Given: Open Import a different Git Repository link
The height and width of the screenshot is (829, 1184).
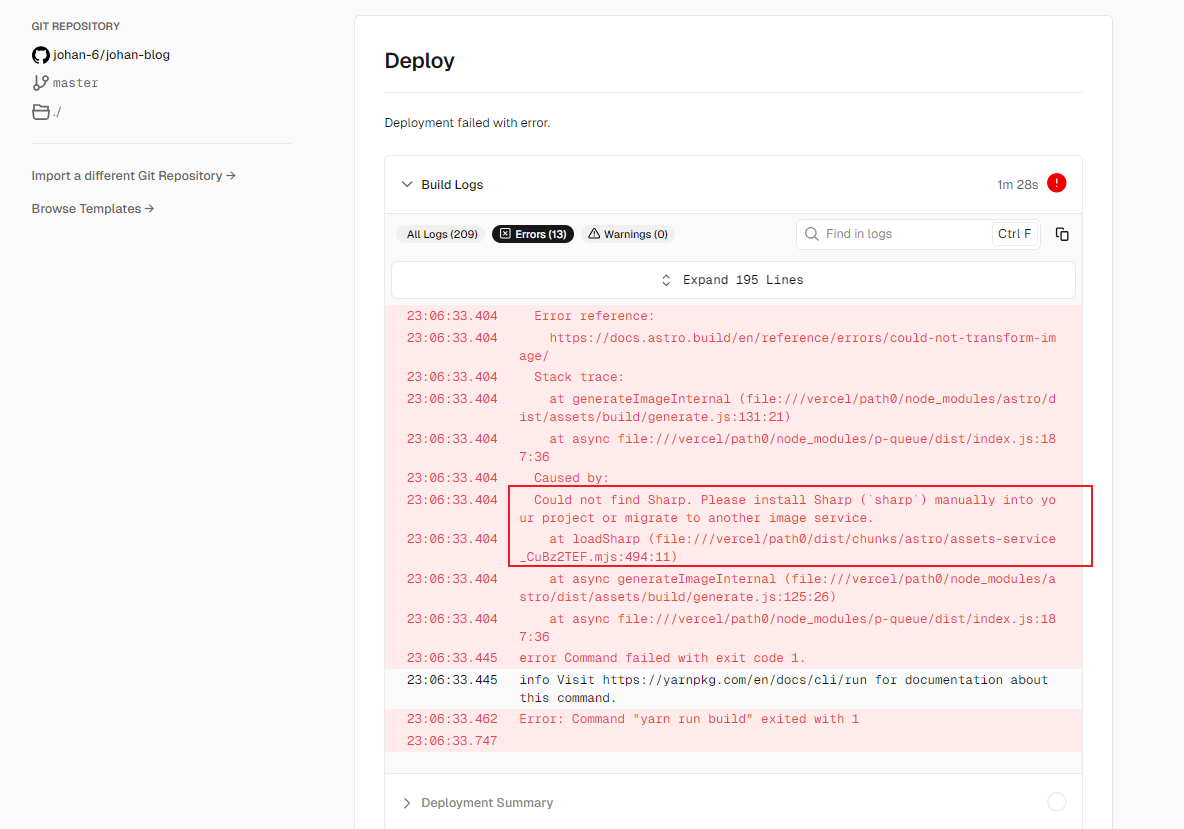Looking at the screenshot, I should (x=134, y=176).
